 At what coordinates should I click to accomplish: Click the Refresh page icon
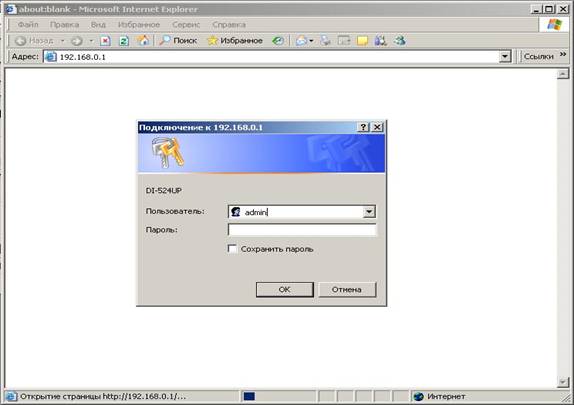pyautogui.click(x=124, y=41)
